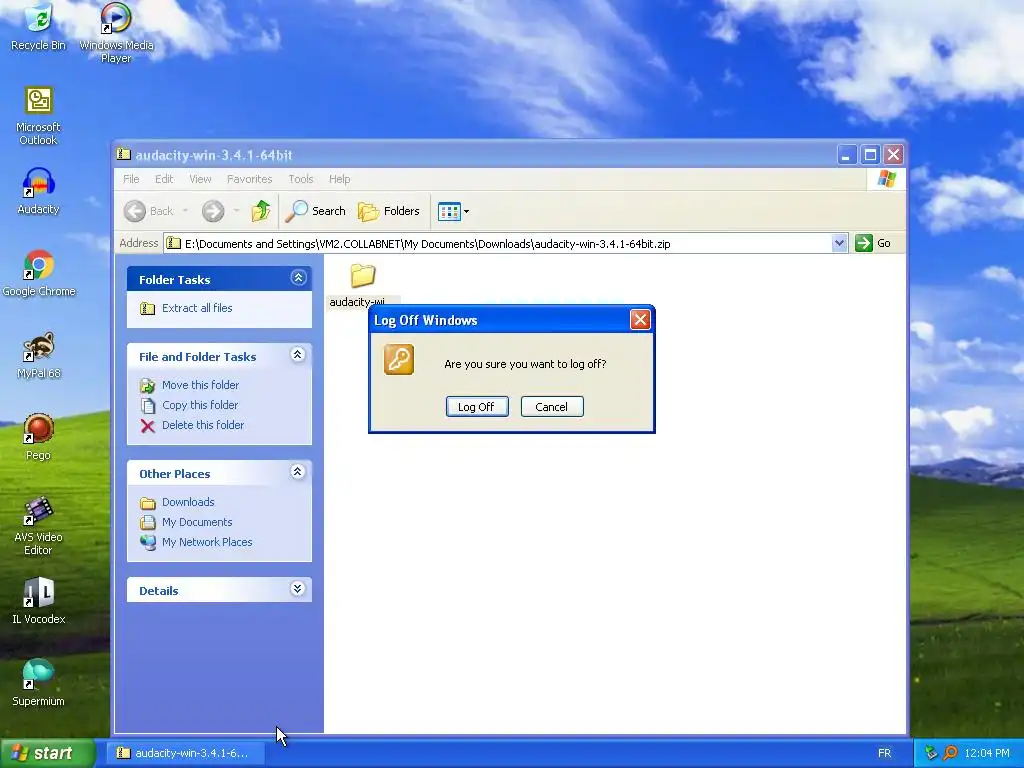Open the Windows start menu
This screenshot has height=768, width=1024.
click(x=47, y=753)
